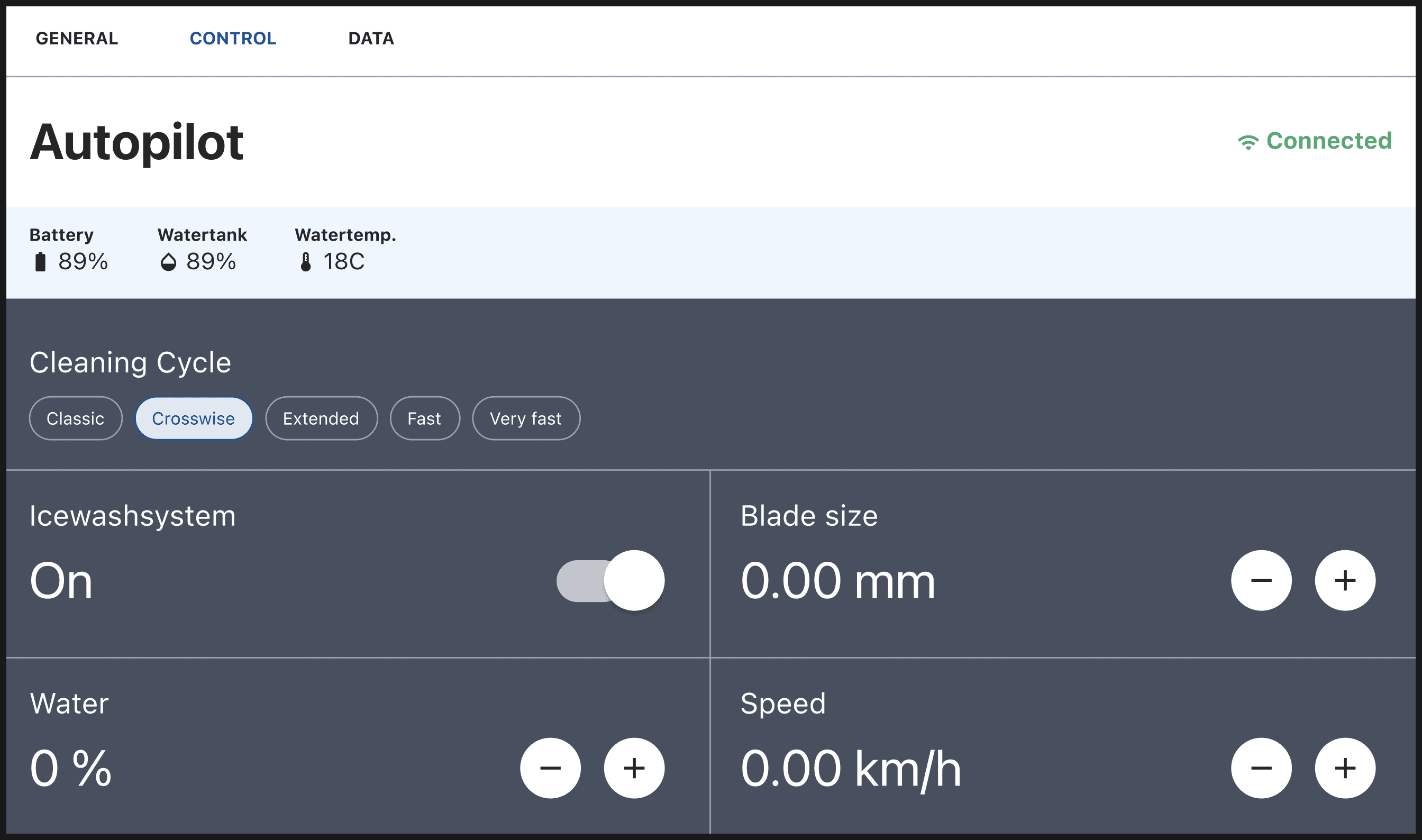
Task: Pick the Fast cleaning cycle
Action: tap(425, 418)
